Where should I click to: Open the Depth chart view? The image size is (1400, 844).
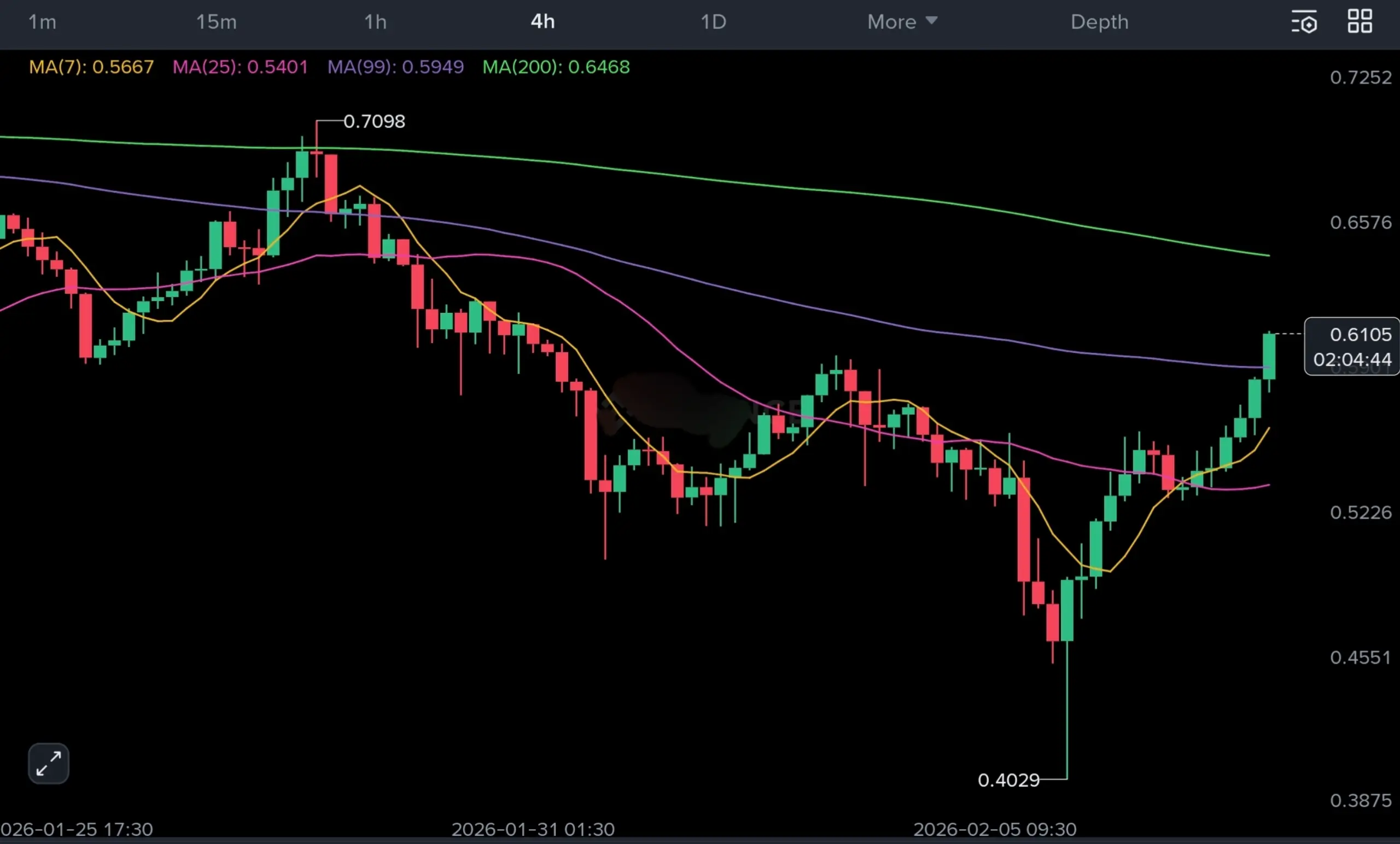tap(1099, 21)
